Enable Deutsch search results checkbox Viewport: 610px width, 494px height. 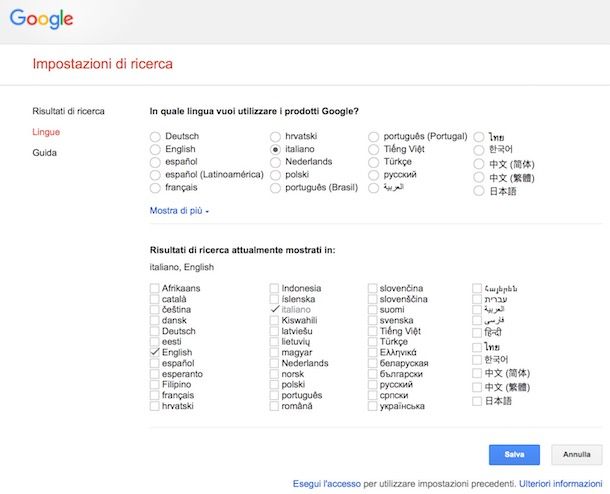(x=154, y=331)
